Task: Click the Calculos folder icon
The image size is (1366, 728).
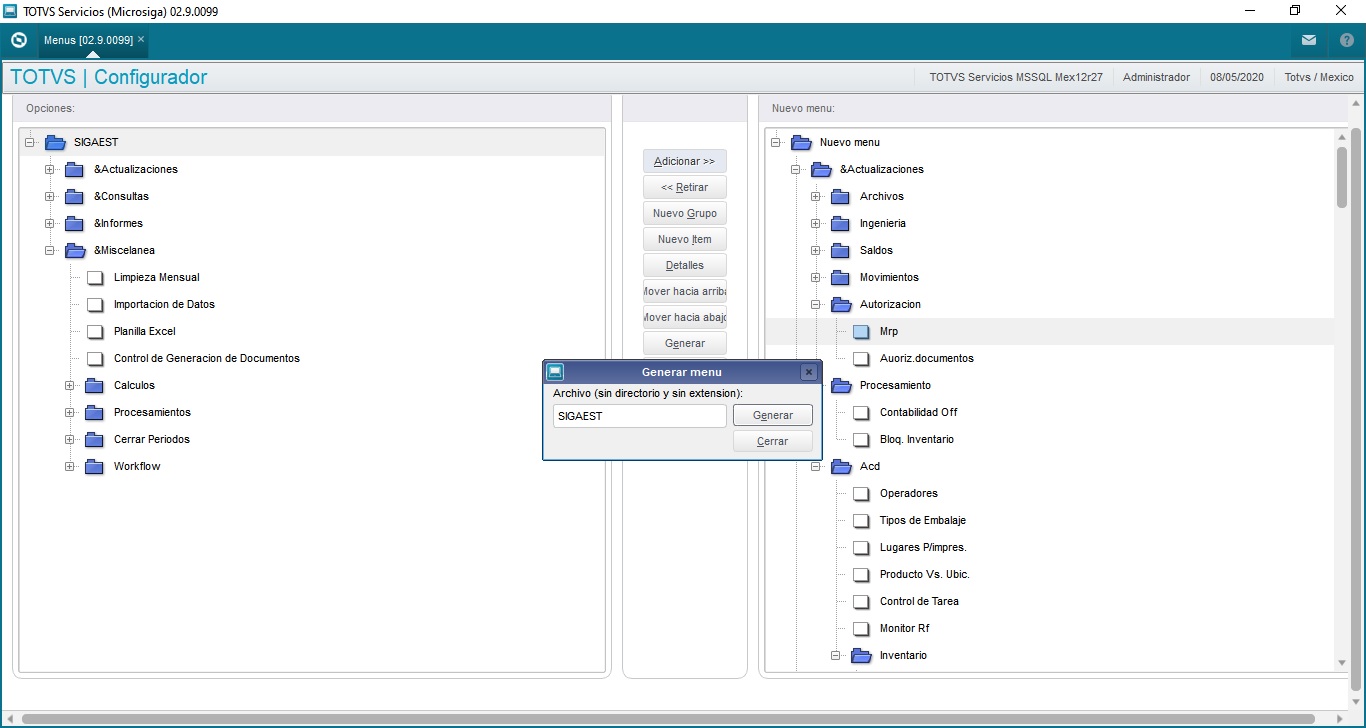Action: tap(95, 385)
